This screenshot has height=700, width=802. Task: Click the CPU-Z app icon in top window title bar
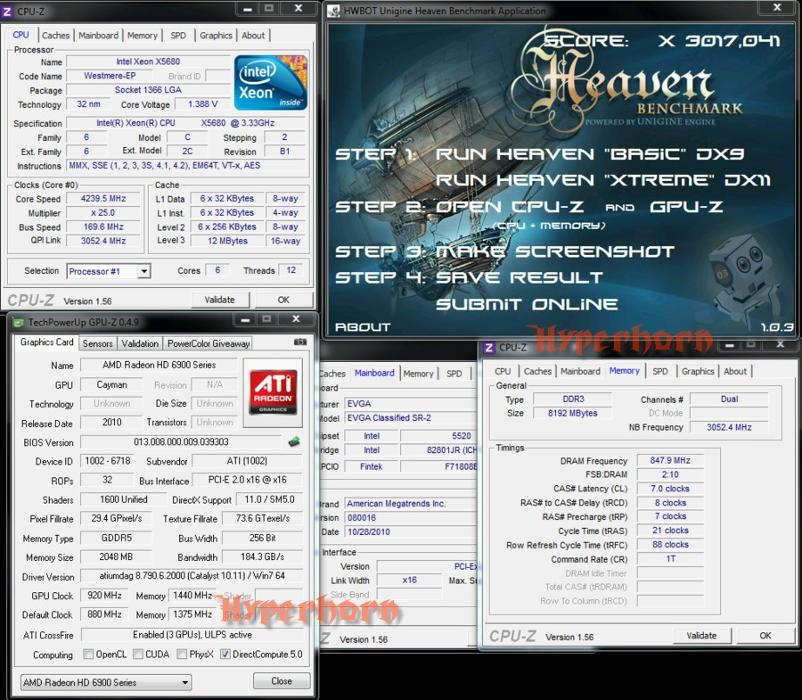[7, 11]
